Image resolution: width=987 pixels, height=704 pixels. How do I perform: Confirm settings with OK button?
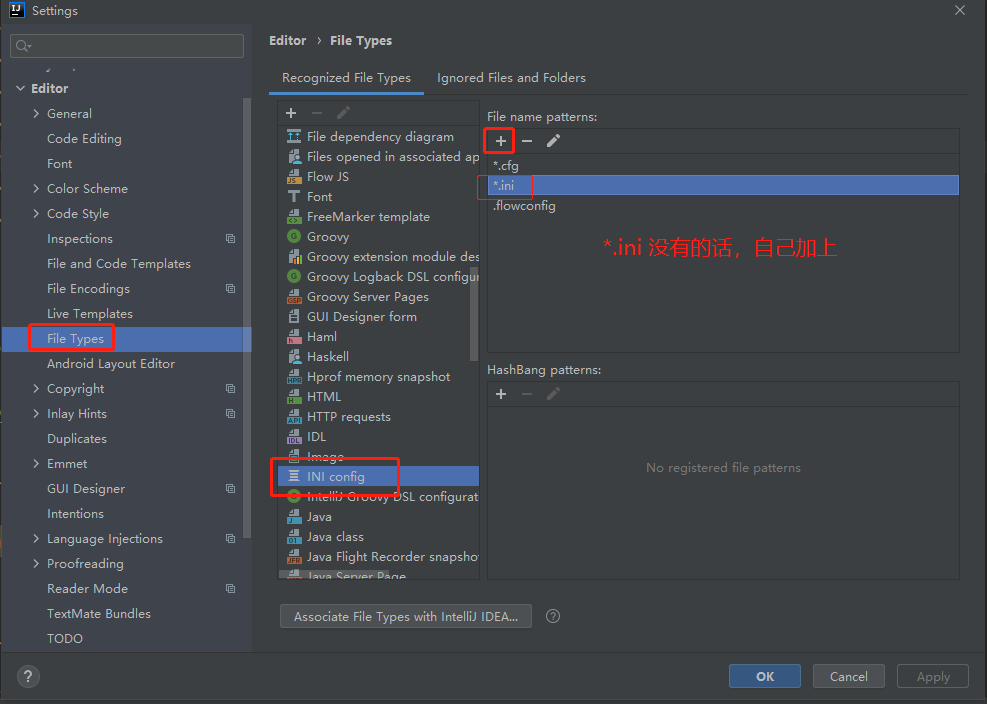coord(765,676)
